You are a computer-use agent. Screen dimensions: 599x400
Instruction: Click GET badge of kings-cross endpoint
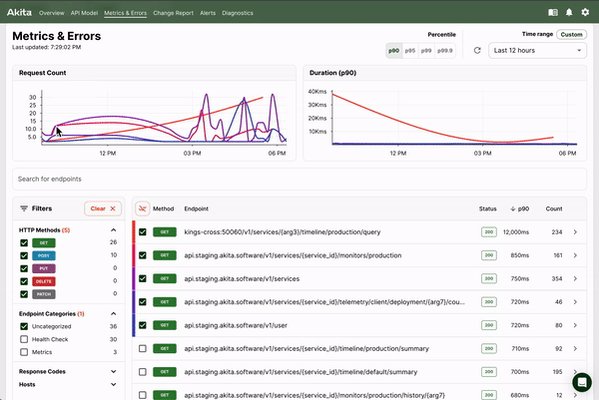point(165,232)
